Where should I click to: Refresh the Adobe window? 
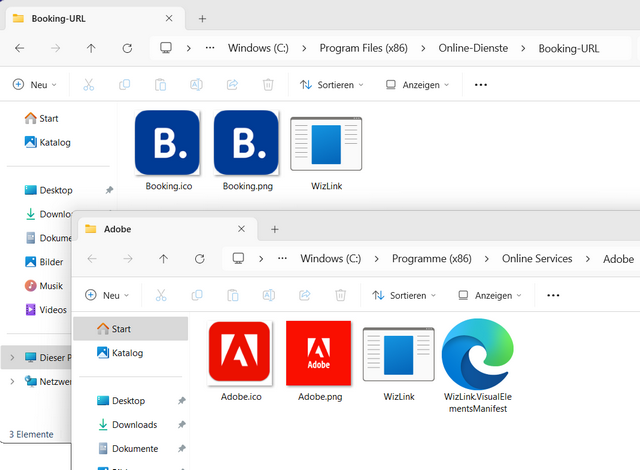tap(200, 259)
